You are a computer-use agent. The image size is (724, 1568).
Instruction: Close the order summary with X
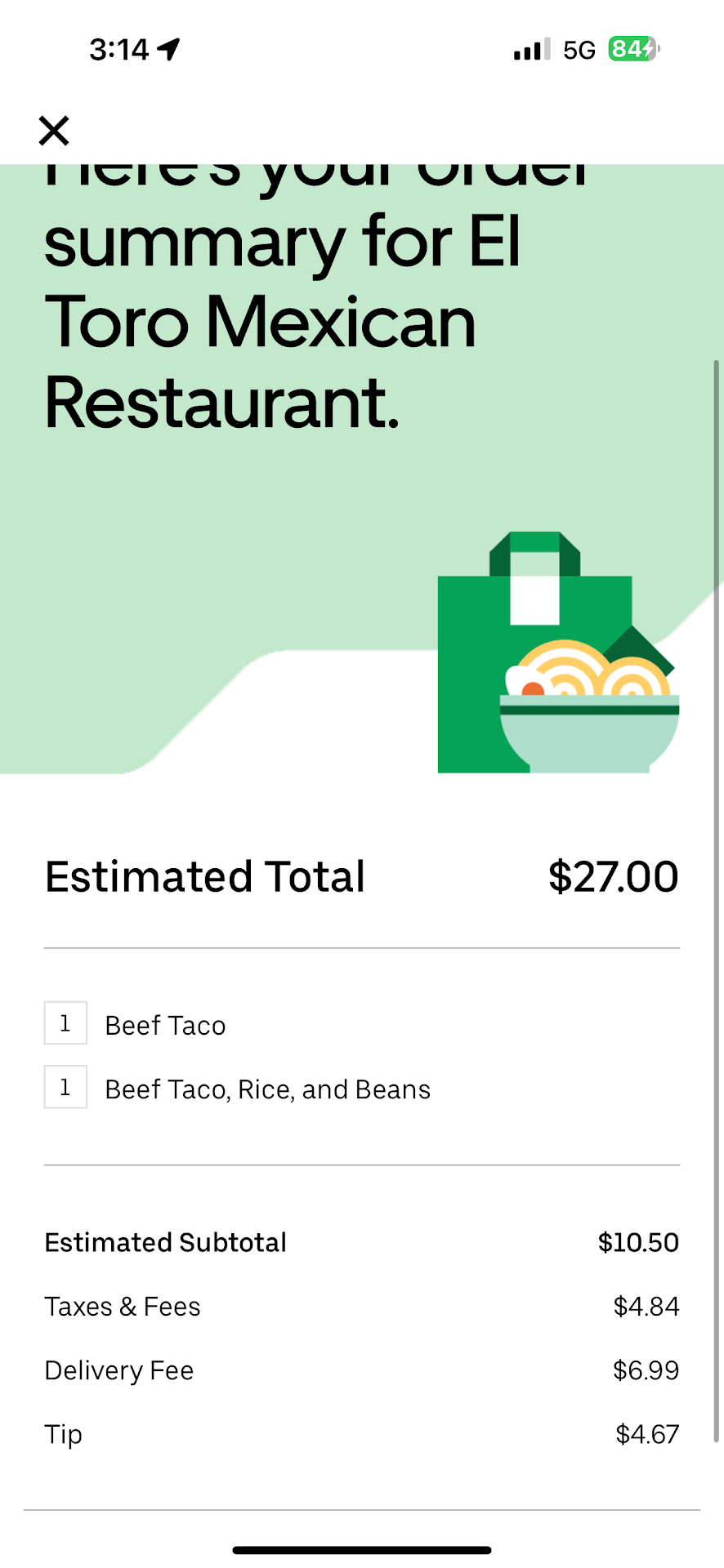click(54, 131)
